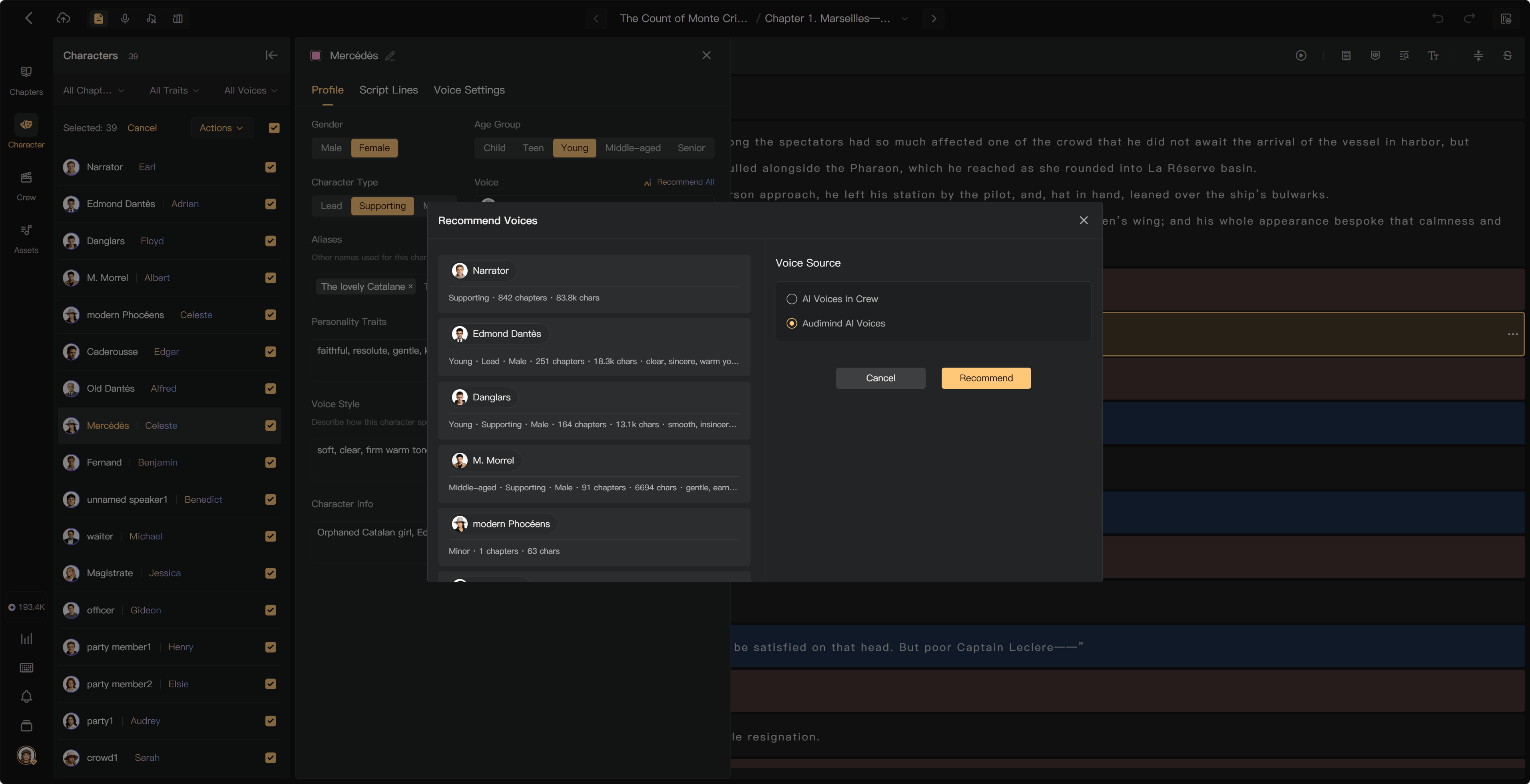Open Crew in the left sidebar
Image resolution: width=1530 pixels, height=784 pixels.
26,185
